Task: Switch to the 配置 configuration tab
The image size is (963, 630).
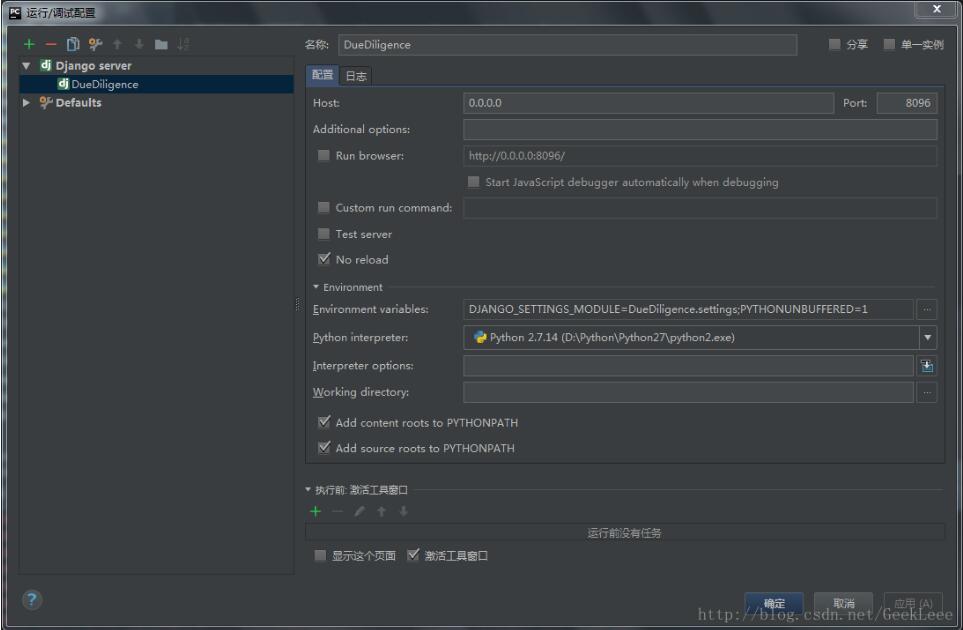Action: (x=322, y=75)
